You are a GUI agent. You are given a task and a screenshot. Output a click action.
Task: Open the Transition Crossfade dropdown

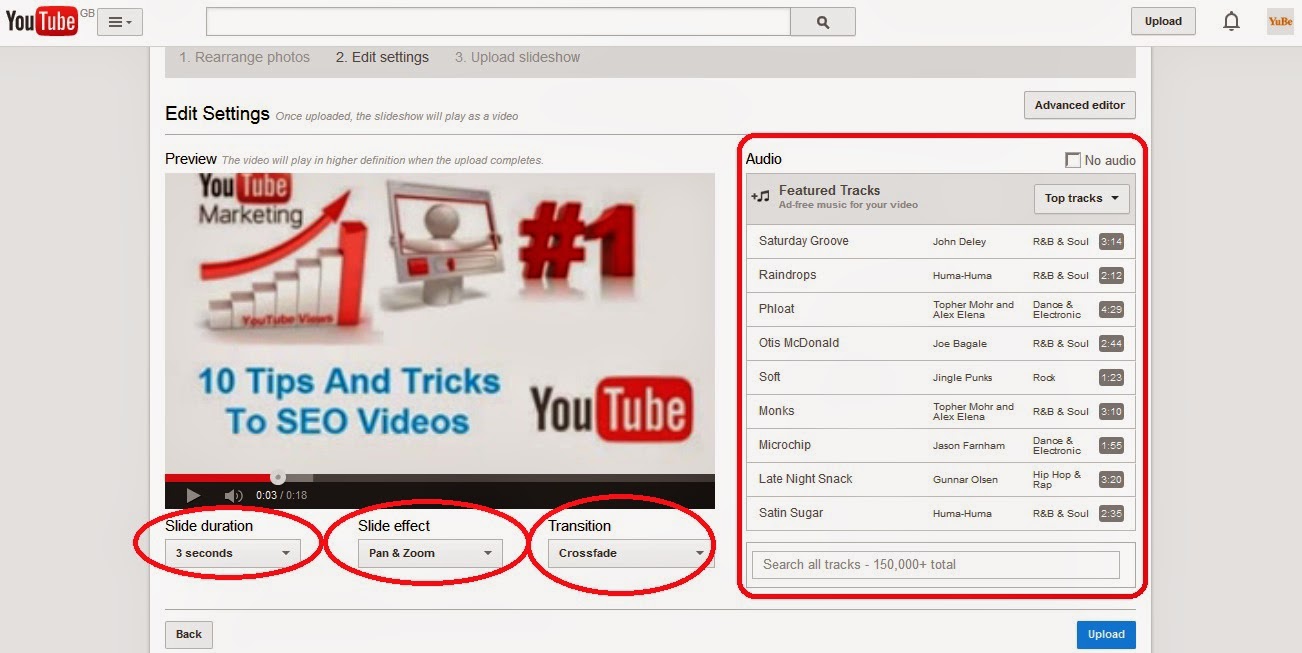coord(630,553)
